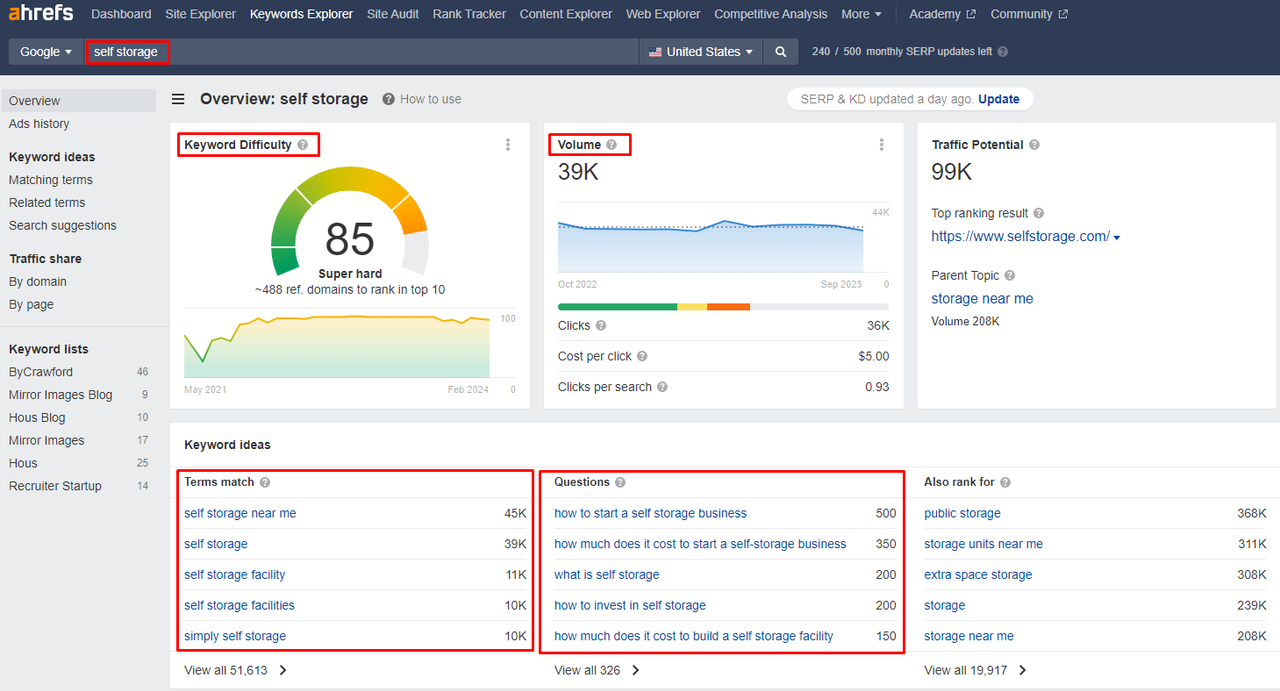Click the Update SERP link
Viewport: 1280px width, 691px height.
tap(999, 99)
